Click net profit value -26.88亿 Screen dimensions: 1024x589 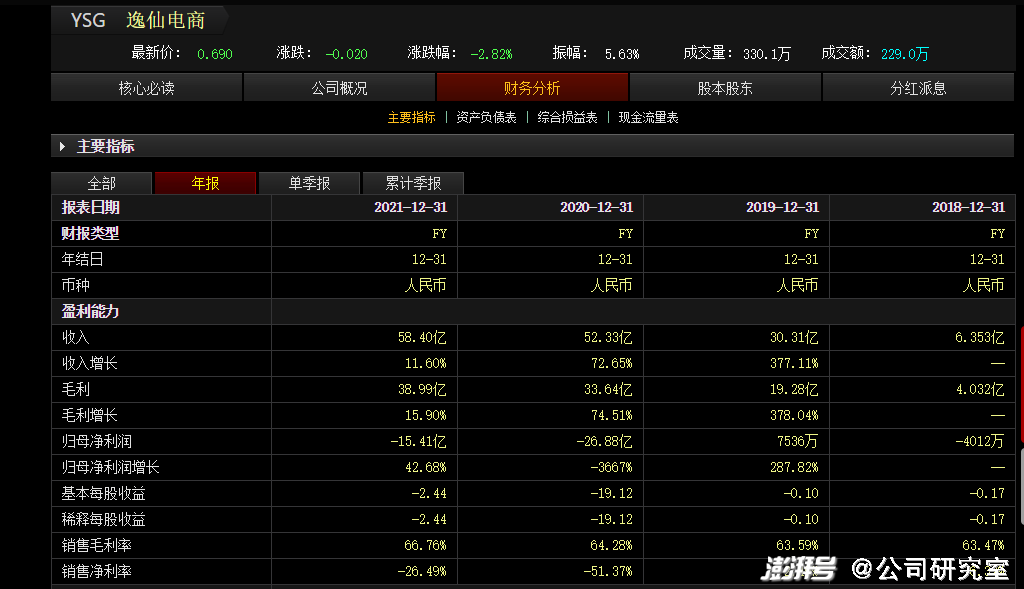(605, 441)
